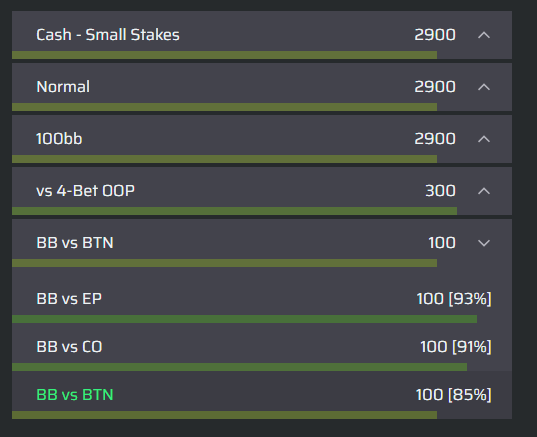
Task: Choose the BB vs CO option
Action: [x=262, y=347]
